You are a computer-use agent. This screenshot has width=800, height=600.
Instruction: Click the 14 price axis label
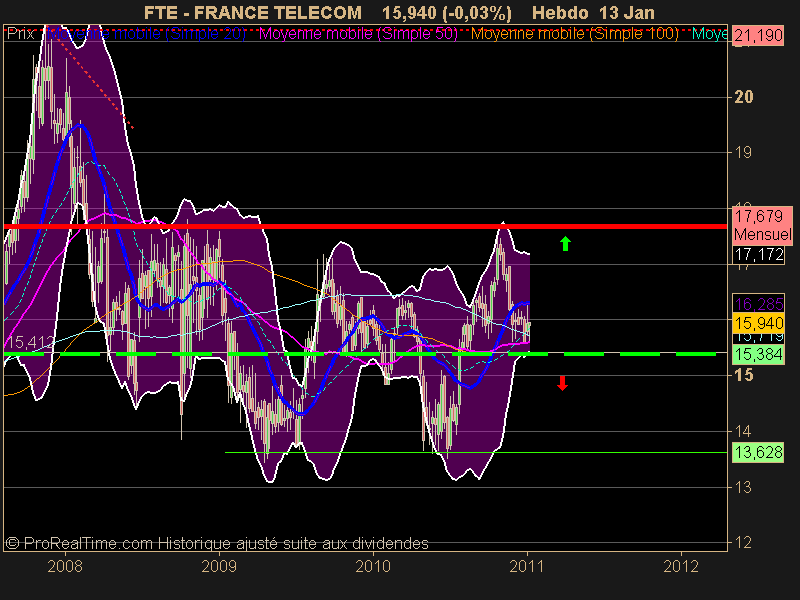pyautogui.click(x=743, y=431)
